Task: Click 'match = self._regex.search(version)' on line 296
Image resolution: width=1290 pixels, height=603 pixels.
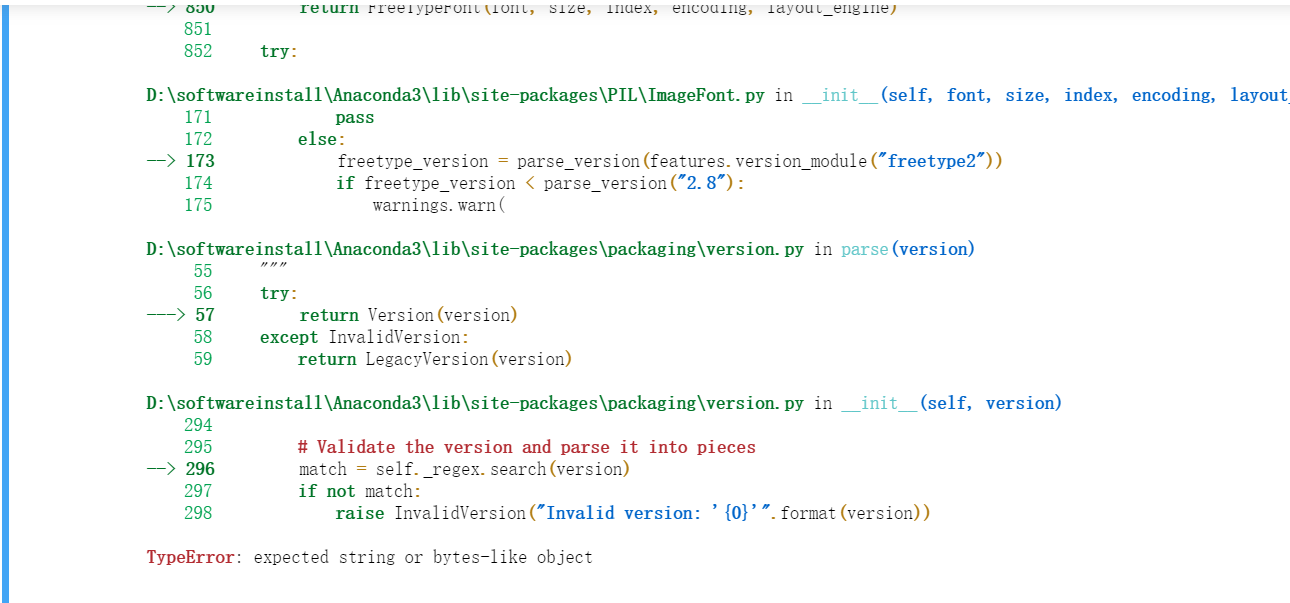Action: [x=465, y=469]
